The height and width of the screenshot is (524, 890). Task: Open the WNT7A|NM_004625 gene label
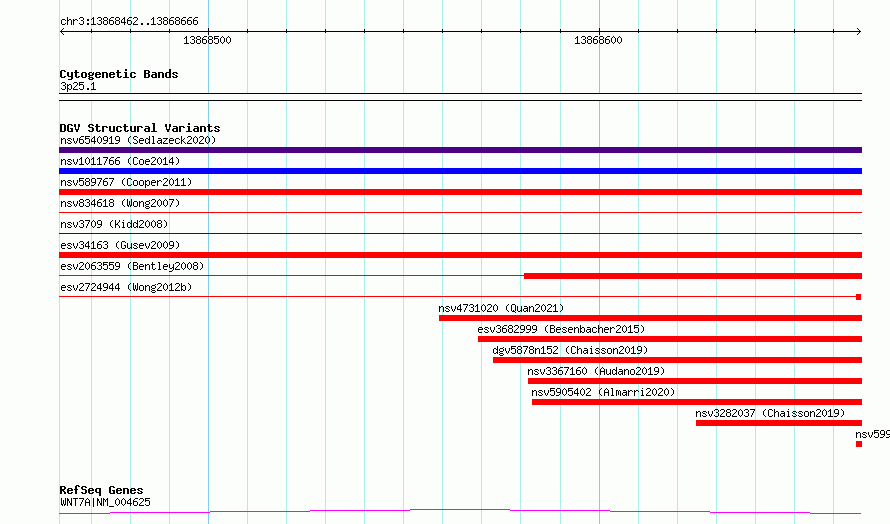(x=105, y=502)
